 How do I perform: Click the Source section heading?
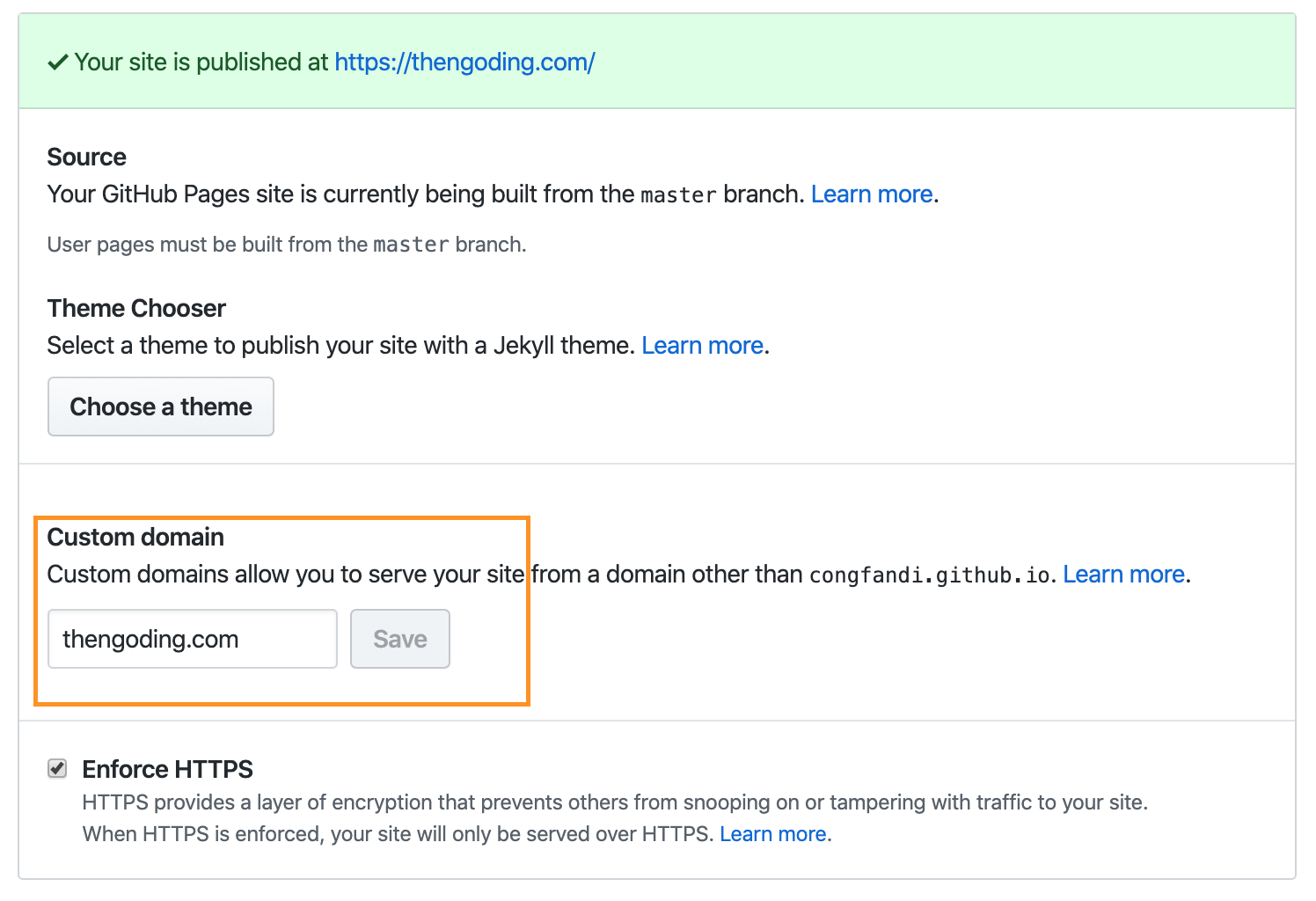point(86,157)
